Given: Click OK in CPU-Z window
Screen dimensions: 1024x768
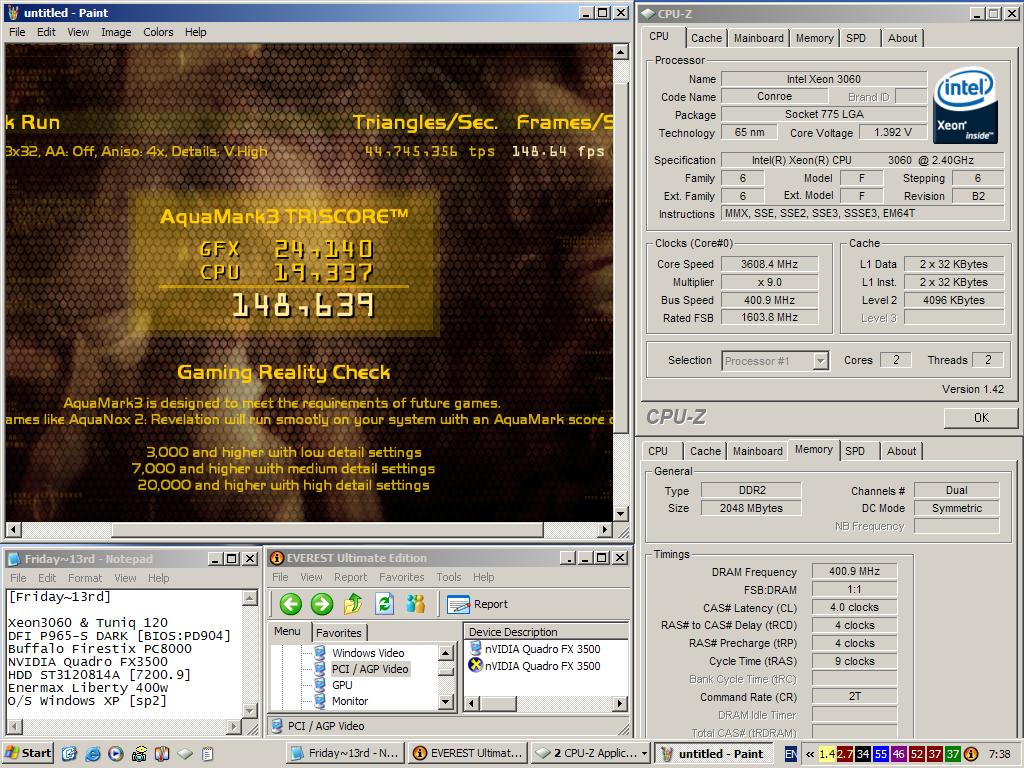Looking at the screenshot, I should [x=980, y=418].
